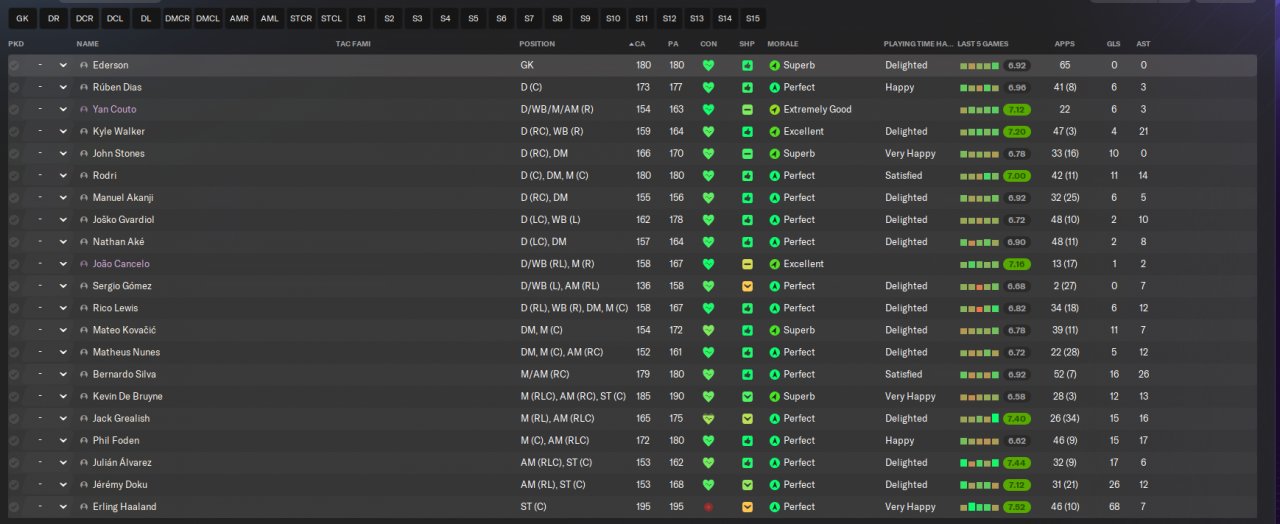Toggle the picked checkmark for Rodri
This screenshot has height=524, width=1280.
(x=14, y=175)
